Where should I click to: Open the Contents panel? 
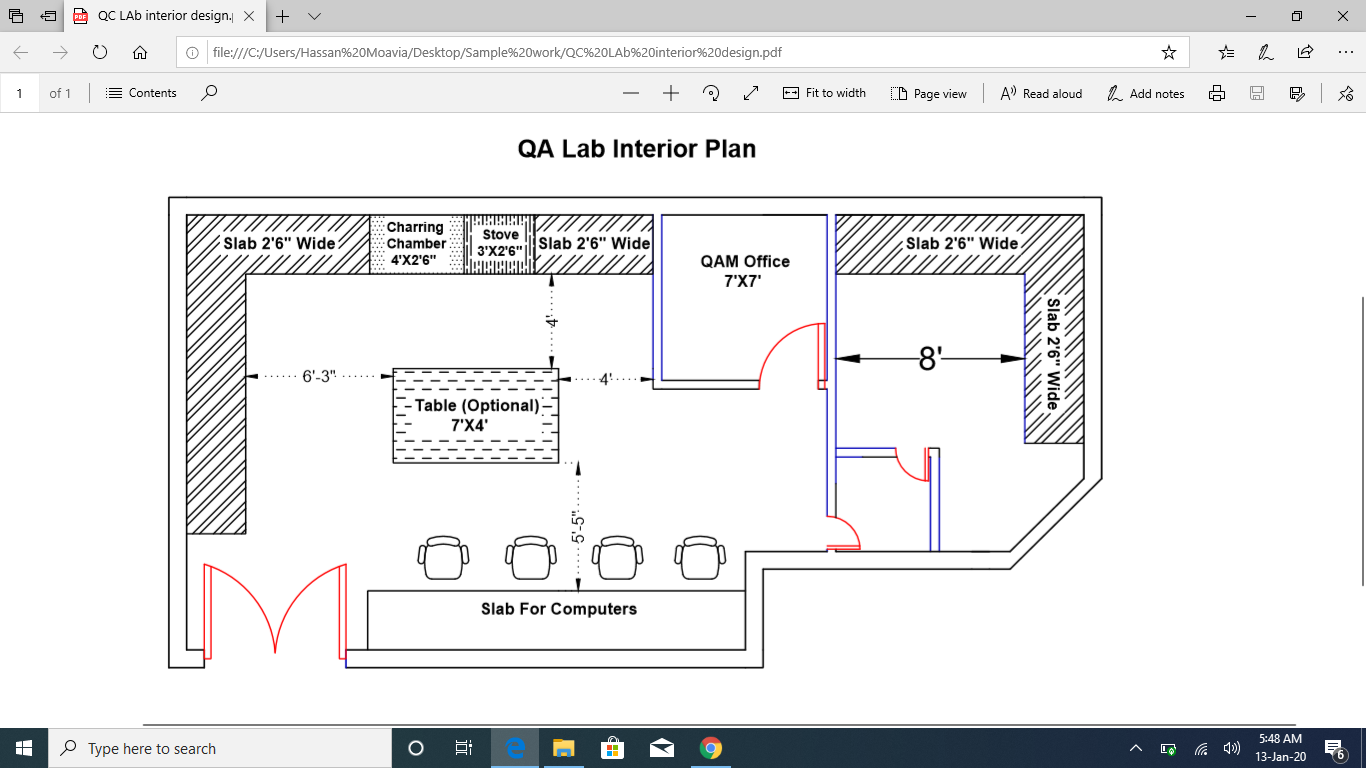point(141,93)
